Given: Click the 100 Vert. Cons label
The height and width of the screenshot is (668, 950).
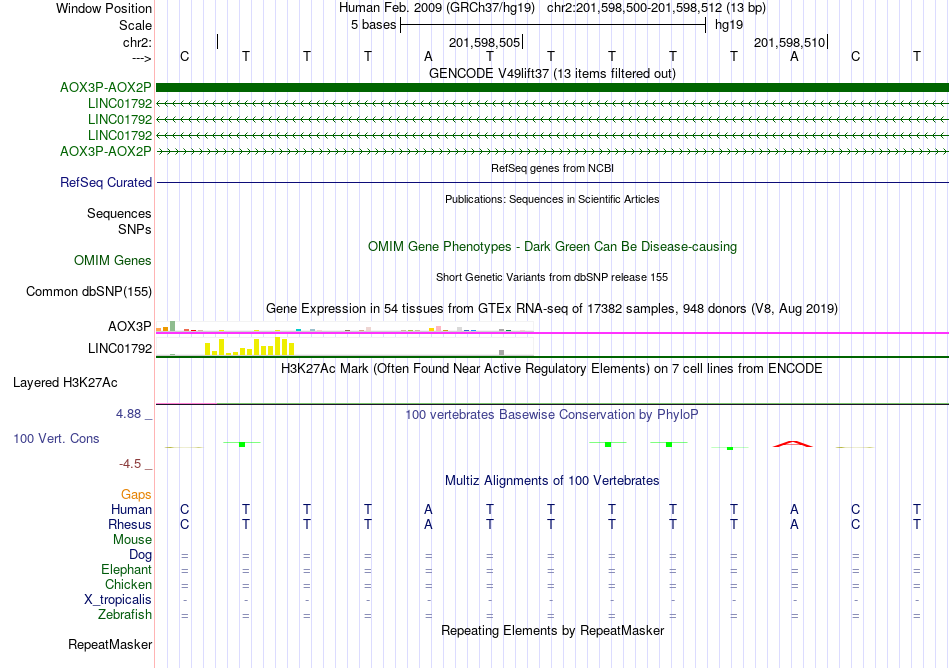Looking at the screenshot, I should point(56,438).
